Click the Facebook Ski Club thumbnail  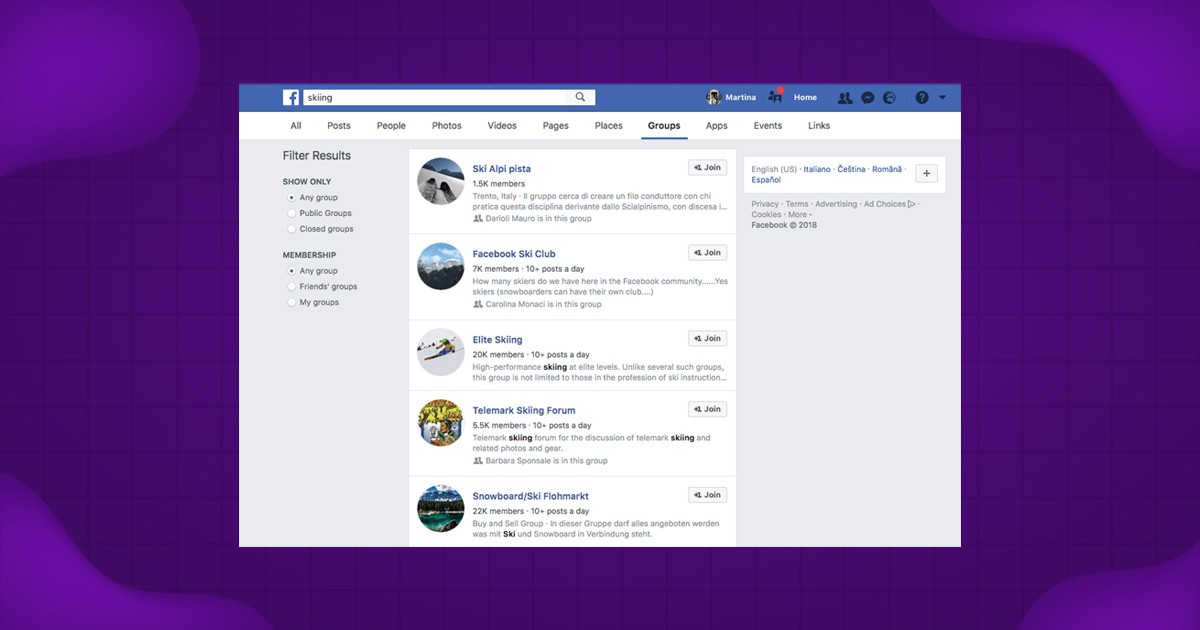click(x=441, y=267)
